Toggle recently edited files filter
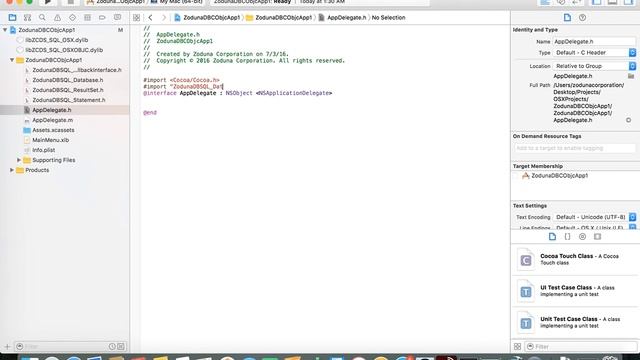The image size is (640, 360). click(112, 347)
